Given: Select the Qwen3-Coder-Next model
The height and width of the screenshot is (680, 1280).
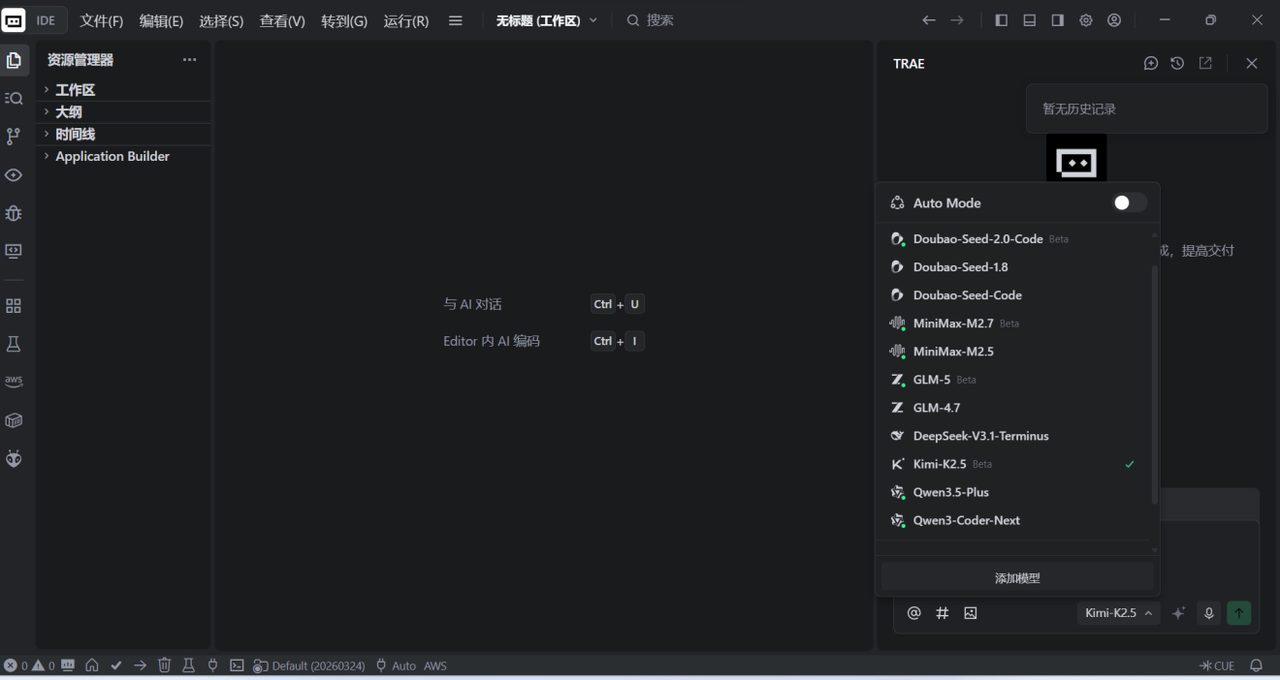Looking at the screenshot, I should tap(1015, 520).
